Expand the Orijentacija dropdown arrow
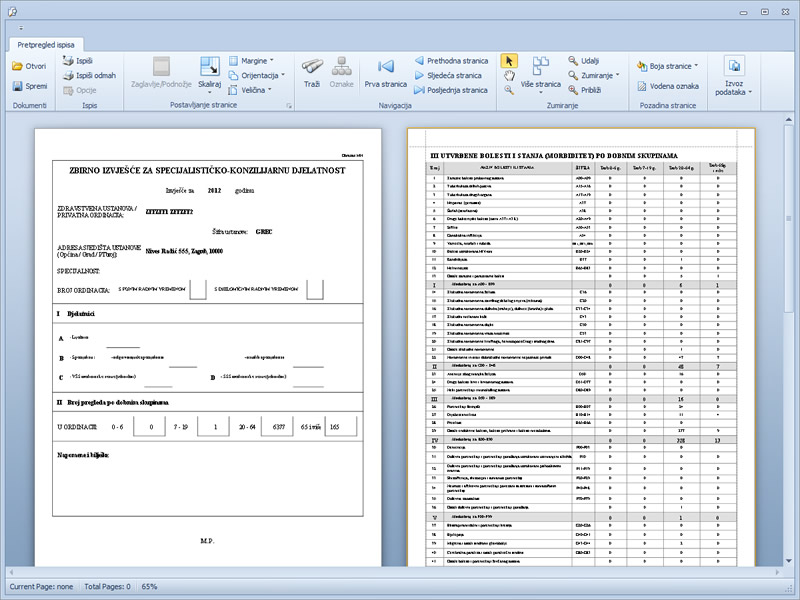The height and width of the screenshot is (600, 800). point(283,75)
